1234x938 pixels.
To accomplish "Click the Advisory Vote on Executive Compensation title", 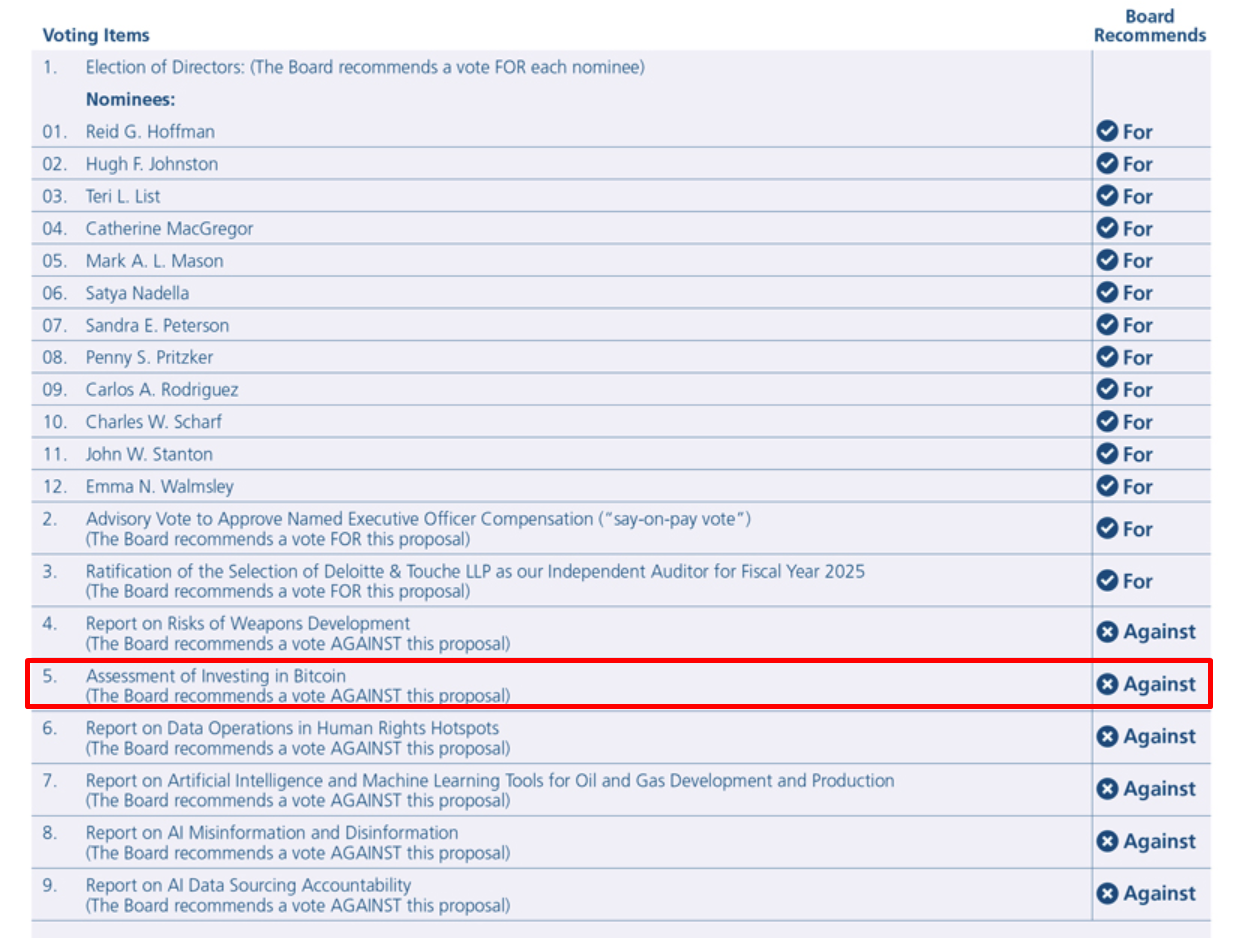I will coord(418,519).
